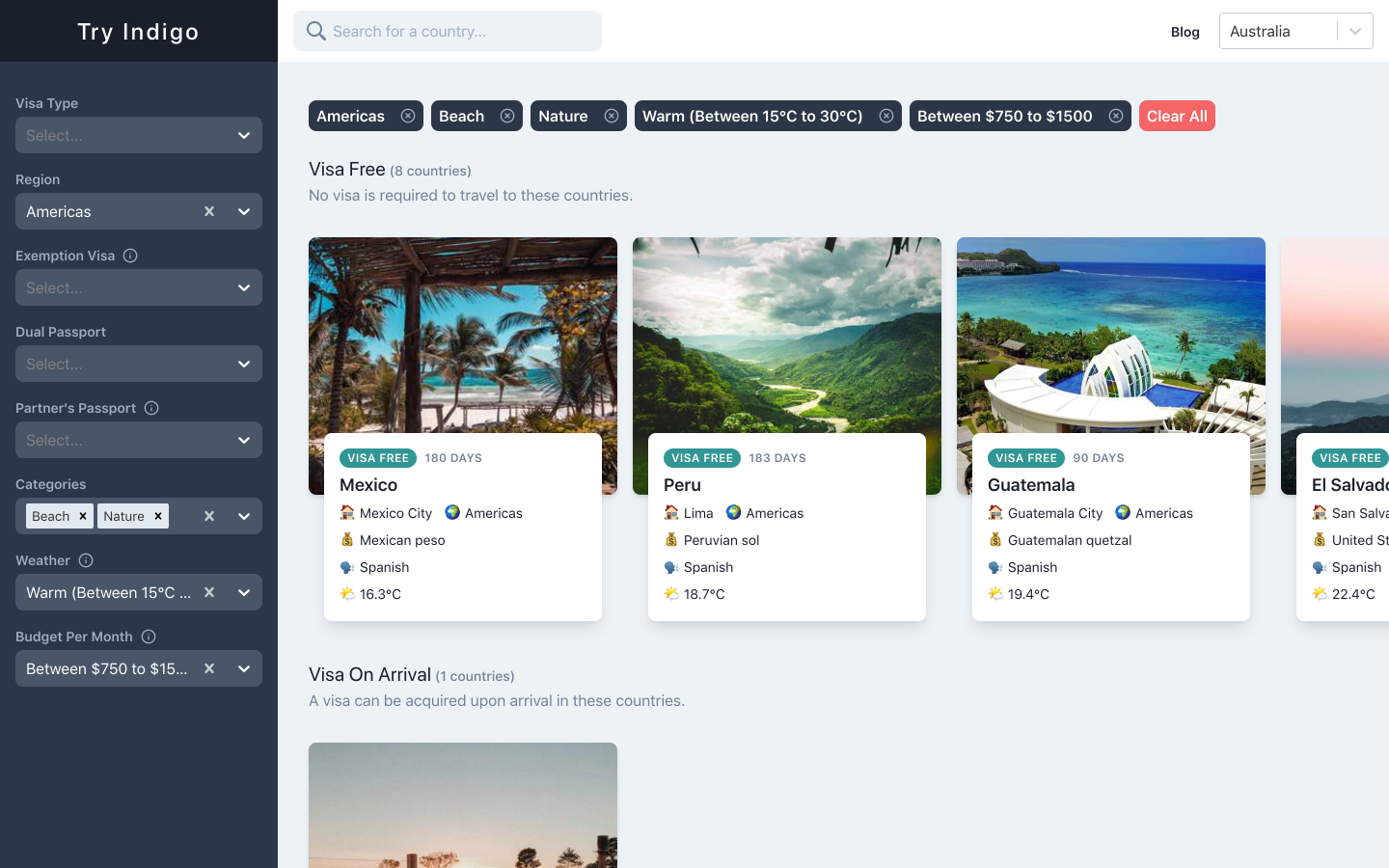The width and height of the screenshot is (1389, 868).
Task: Click the search magnifier icon
Action: tap(316, 31)
